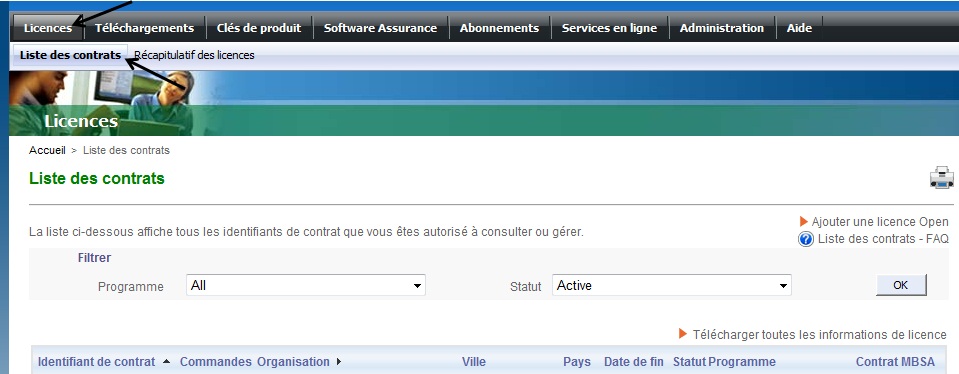Go to Clés de produit
This screenshot has width=959, height=374.
(x=259, y=28)
